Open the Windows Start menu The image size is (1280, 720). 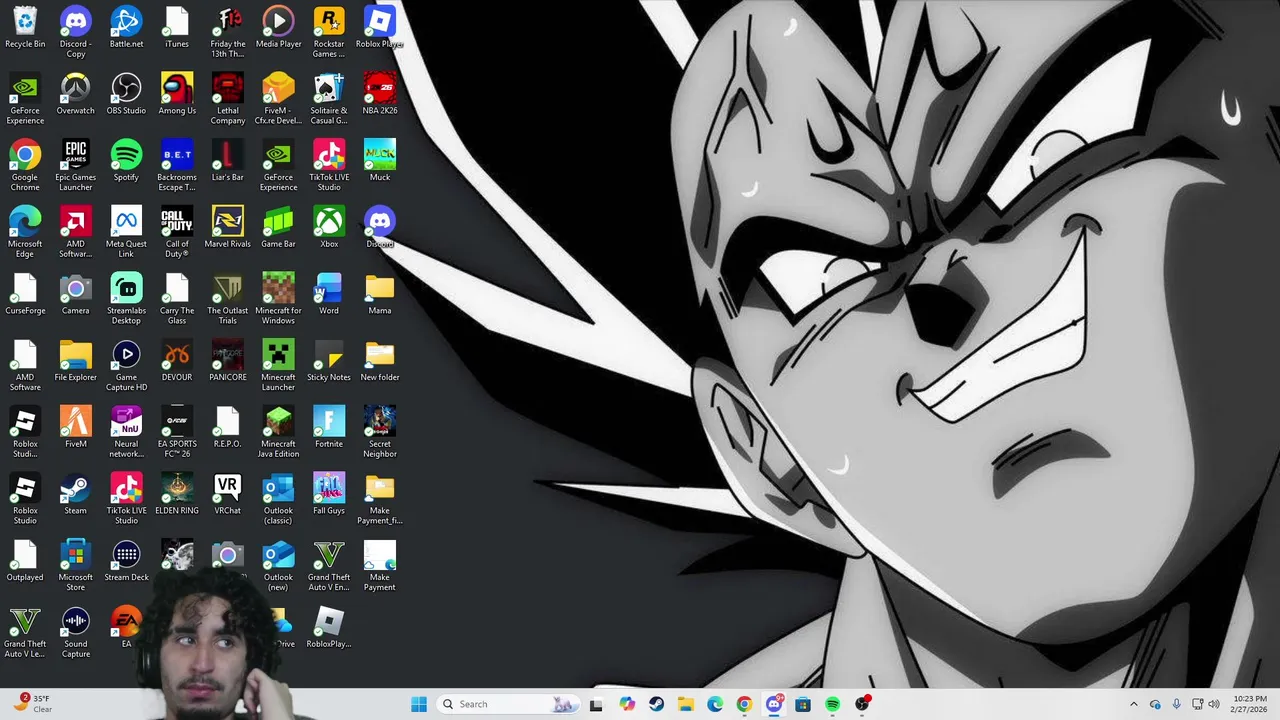click(x=419, y=704)
